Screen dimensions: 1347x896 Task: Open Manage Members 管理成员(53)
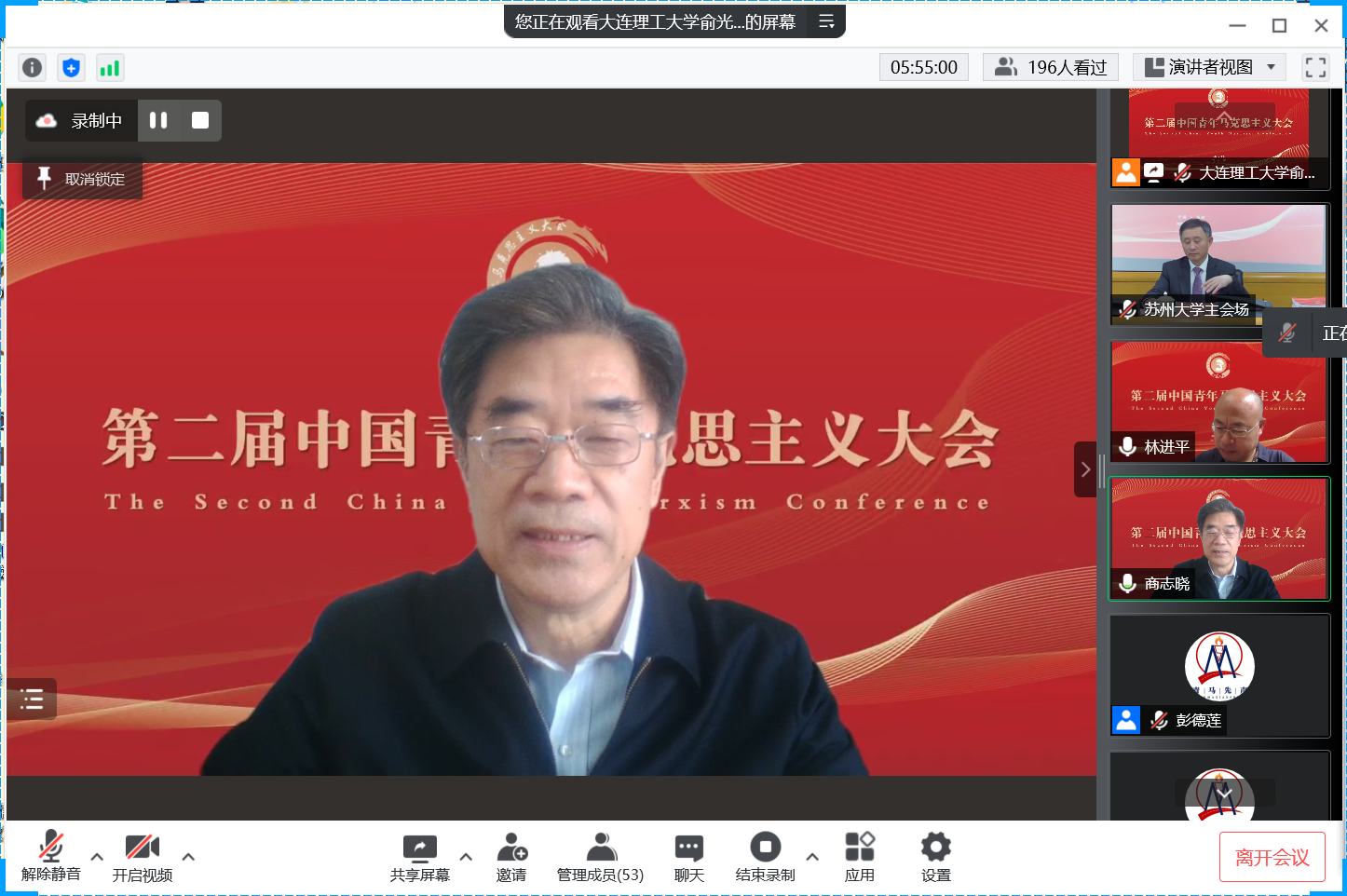tap(600, 857)
